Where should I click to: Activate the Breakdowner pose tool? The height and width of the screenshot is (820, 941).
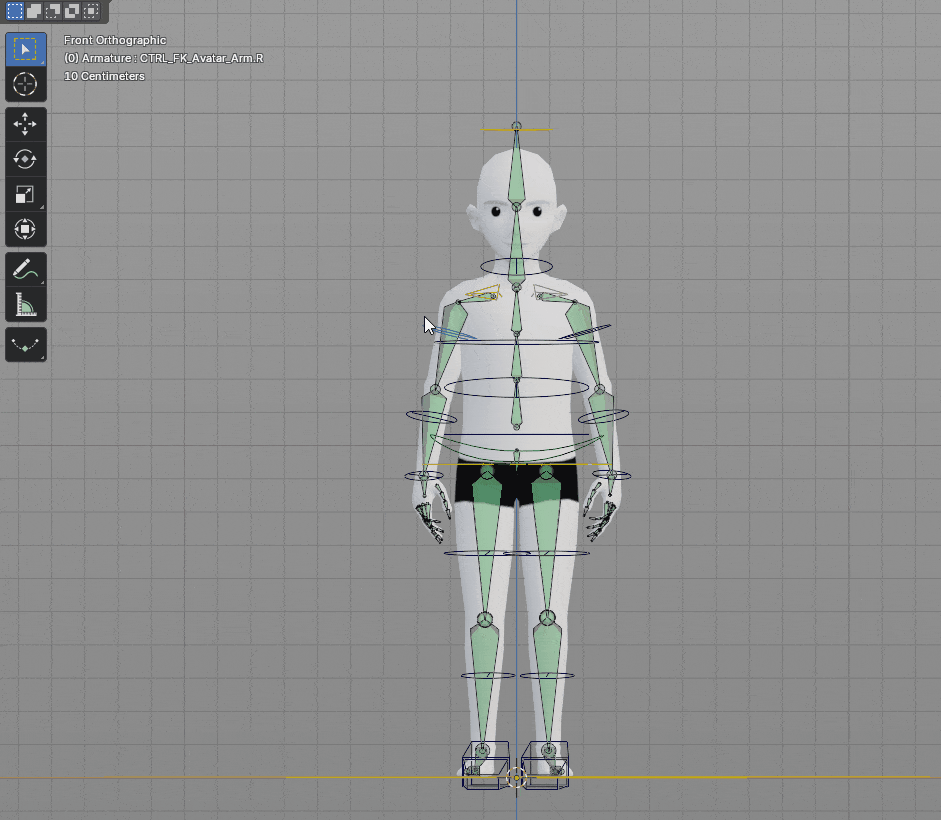(25, 345)
